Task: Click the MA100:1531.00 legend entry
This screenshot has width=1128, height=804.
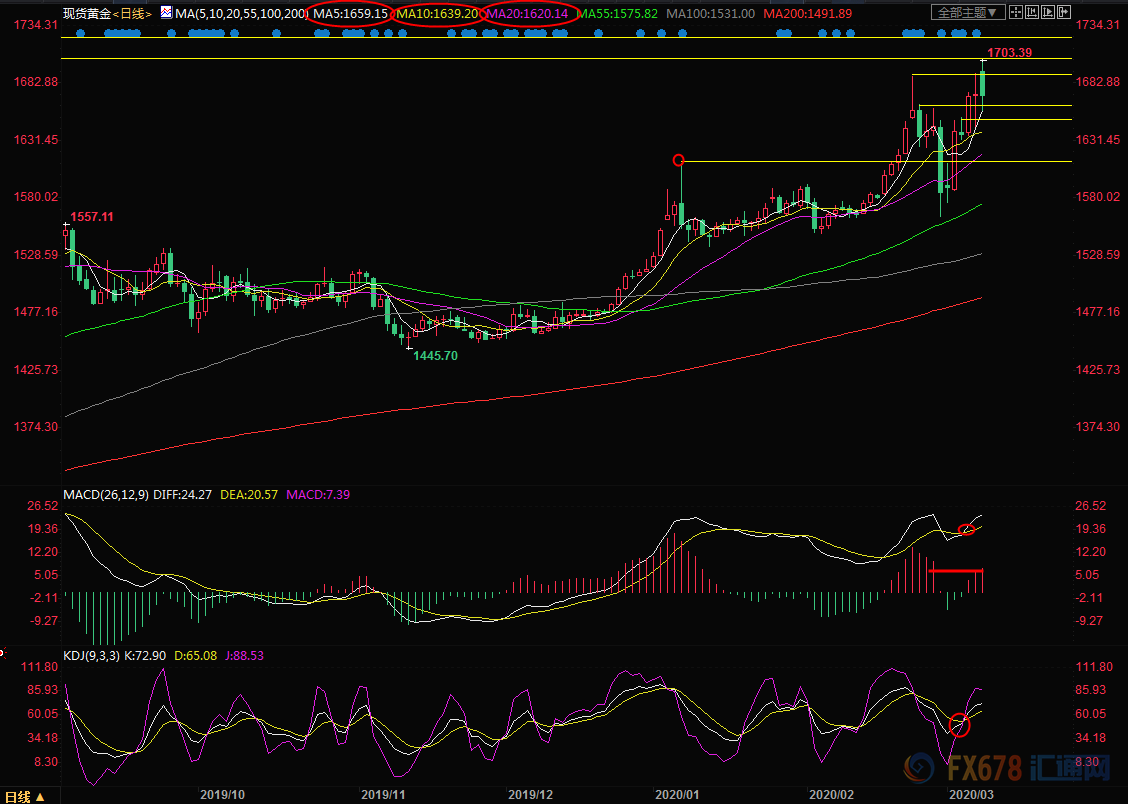Action: (x=710, y=13)
